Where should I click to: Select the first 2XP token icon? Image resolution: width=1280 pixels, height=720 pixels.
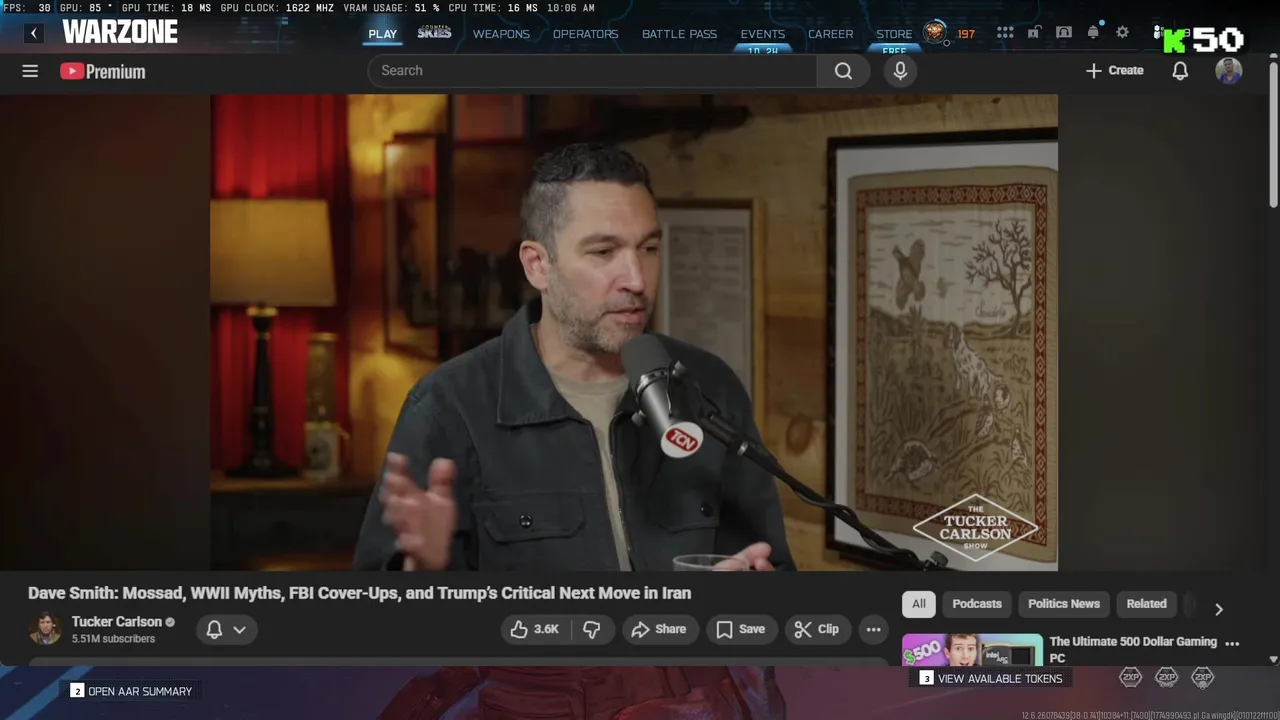pos(1131,677)
